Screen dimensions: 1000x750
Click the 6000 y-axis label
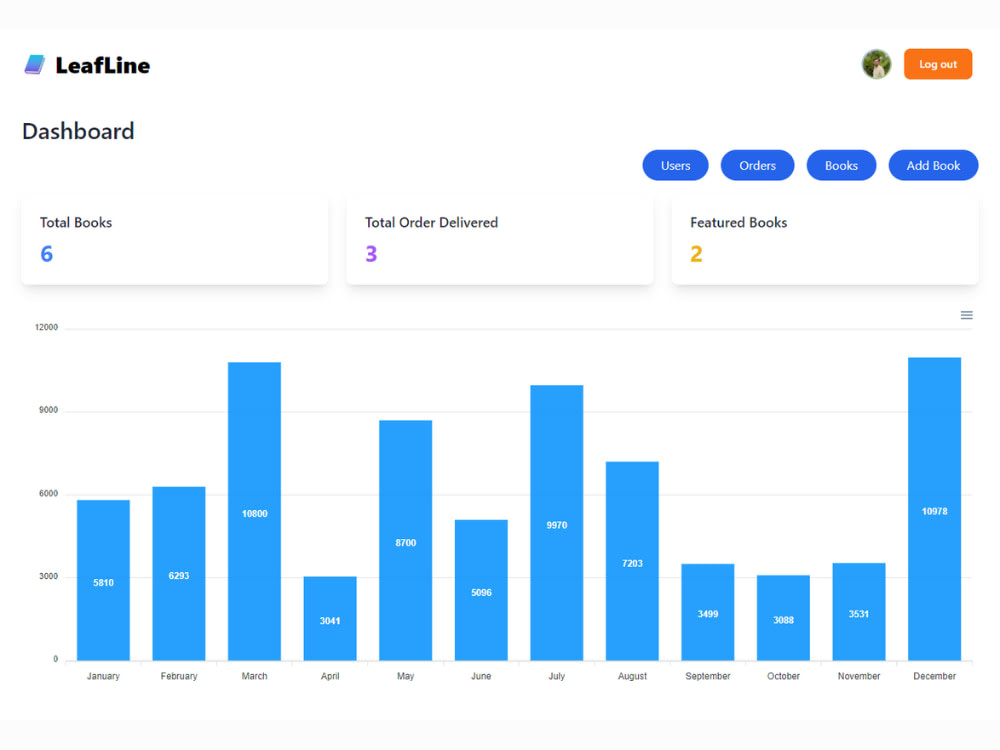point(48,494)
